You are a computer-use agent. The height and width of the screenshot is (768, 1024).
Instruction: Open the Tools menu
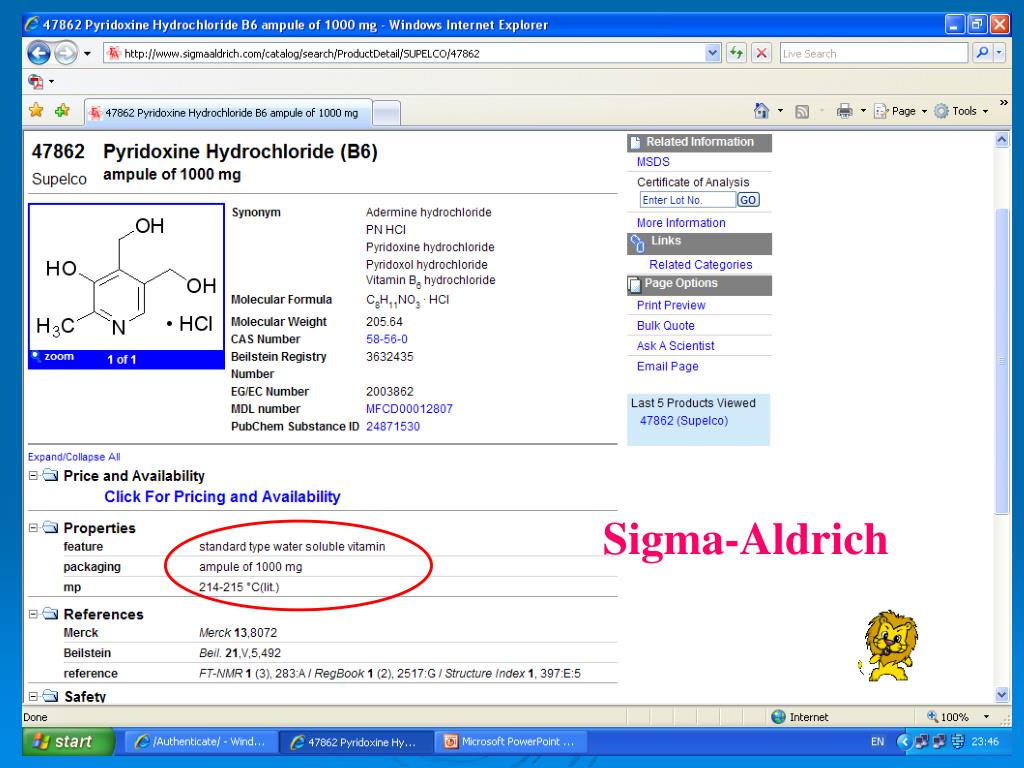tap(961, 111)
